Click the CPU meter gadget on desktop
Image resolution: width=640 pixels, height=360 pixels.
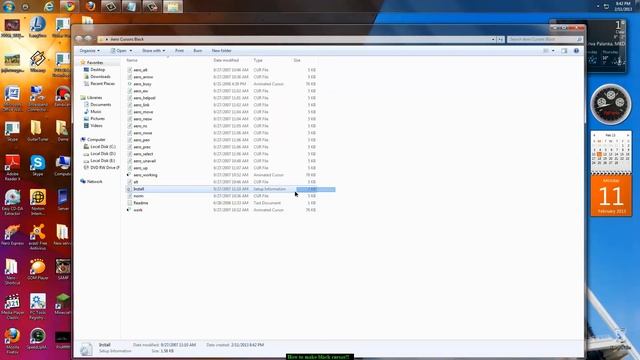(611, 104)
